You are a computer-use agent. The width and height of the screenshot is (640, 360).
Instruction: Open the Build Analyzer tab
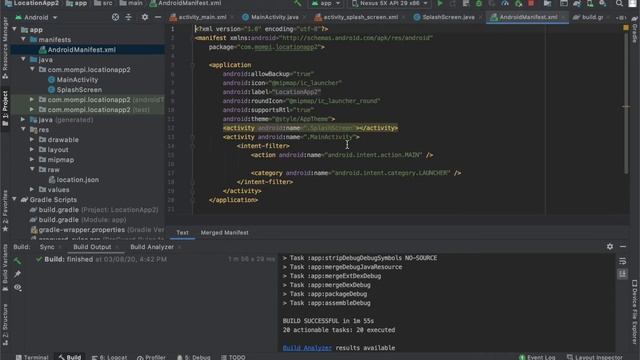point(152,247)
